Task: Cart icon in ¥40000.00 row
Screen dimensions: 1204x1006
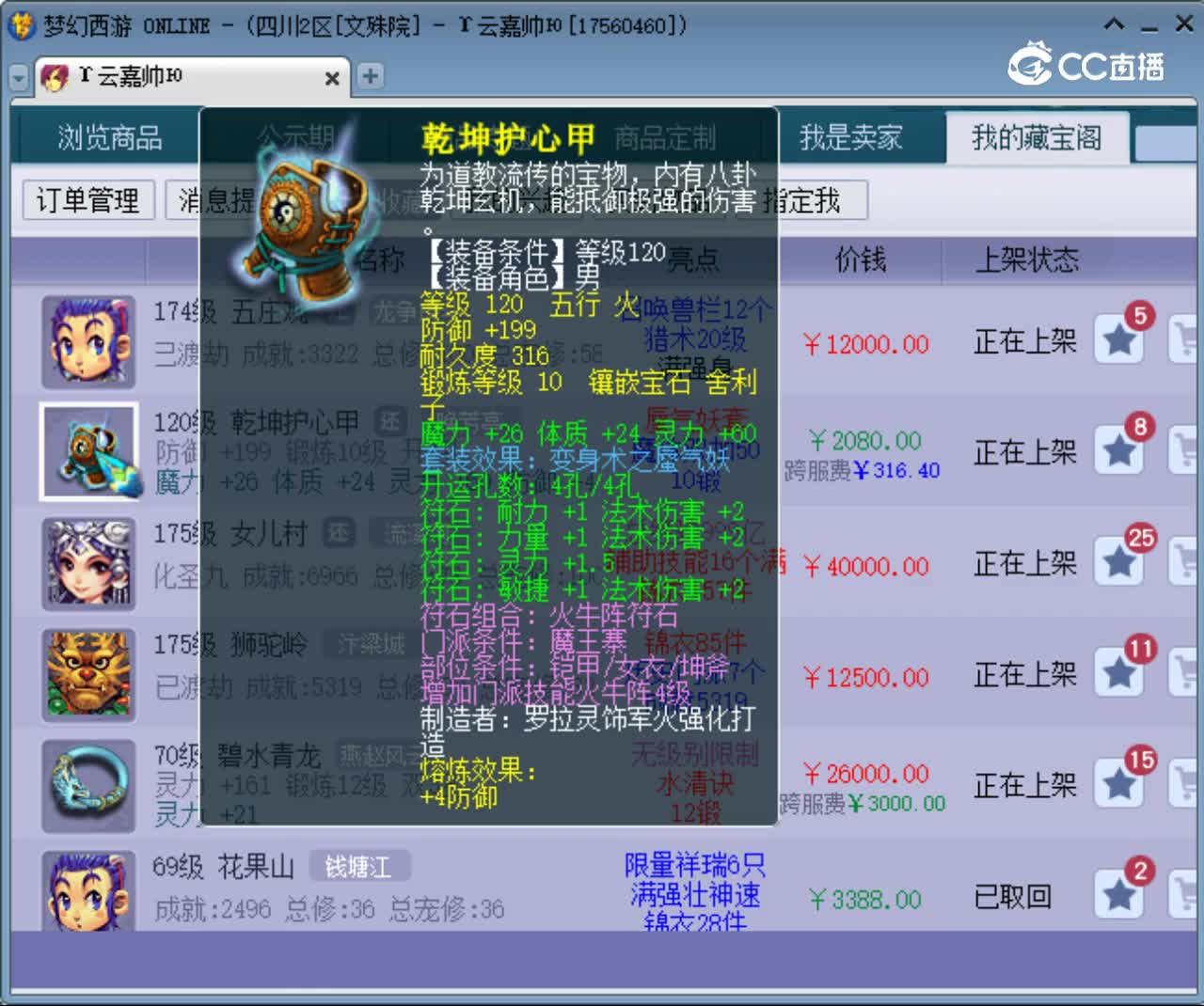Action: tap(1184, 562)
